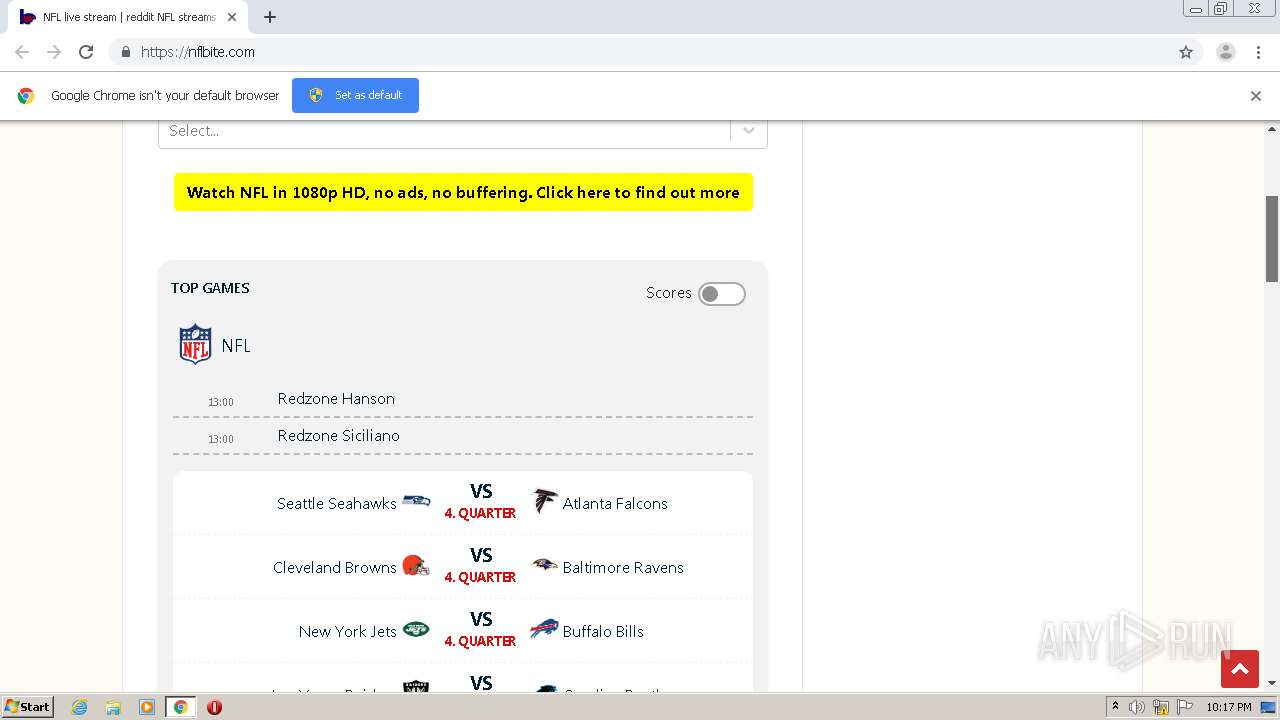Click the yellow Watch NFL 1080p banner

[x=463, y=192]
